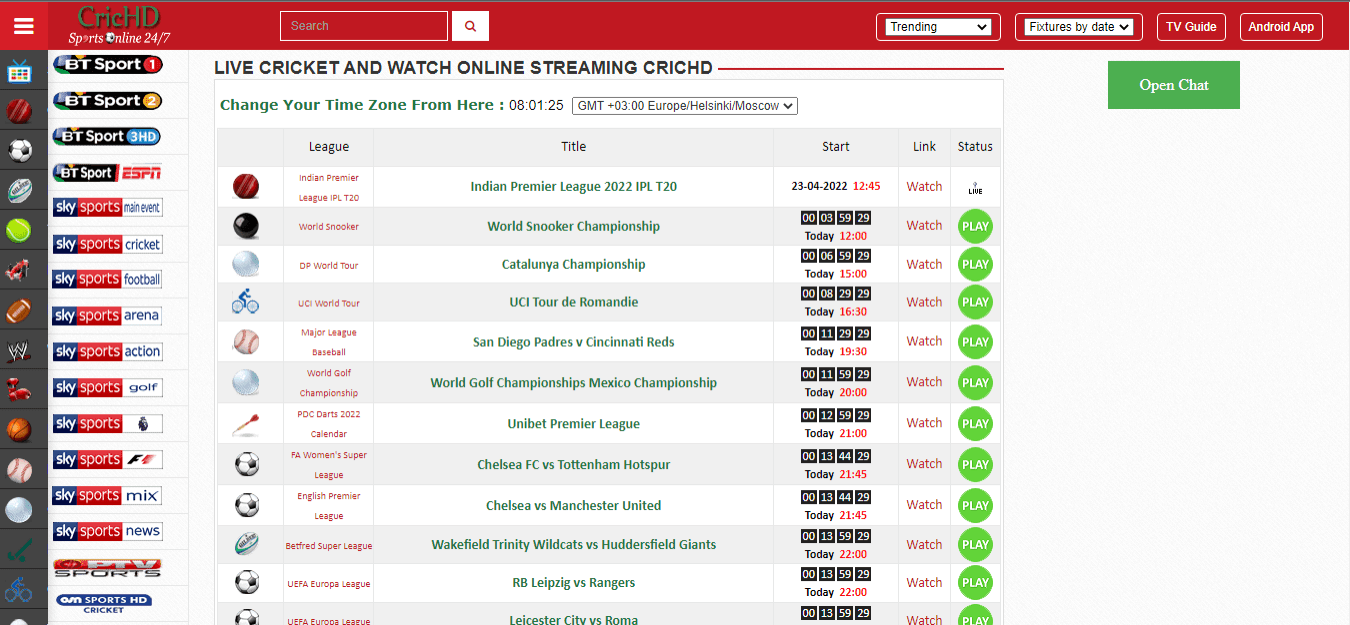This screenshot has height=625, width=1350.
Task: Click the live status icon for IPL
Action: [975, 187]
